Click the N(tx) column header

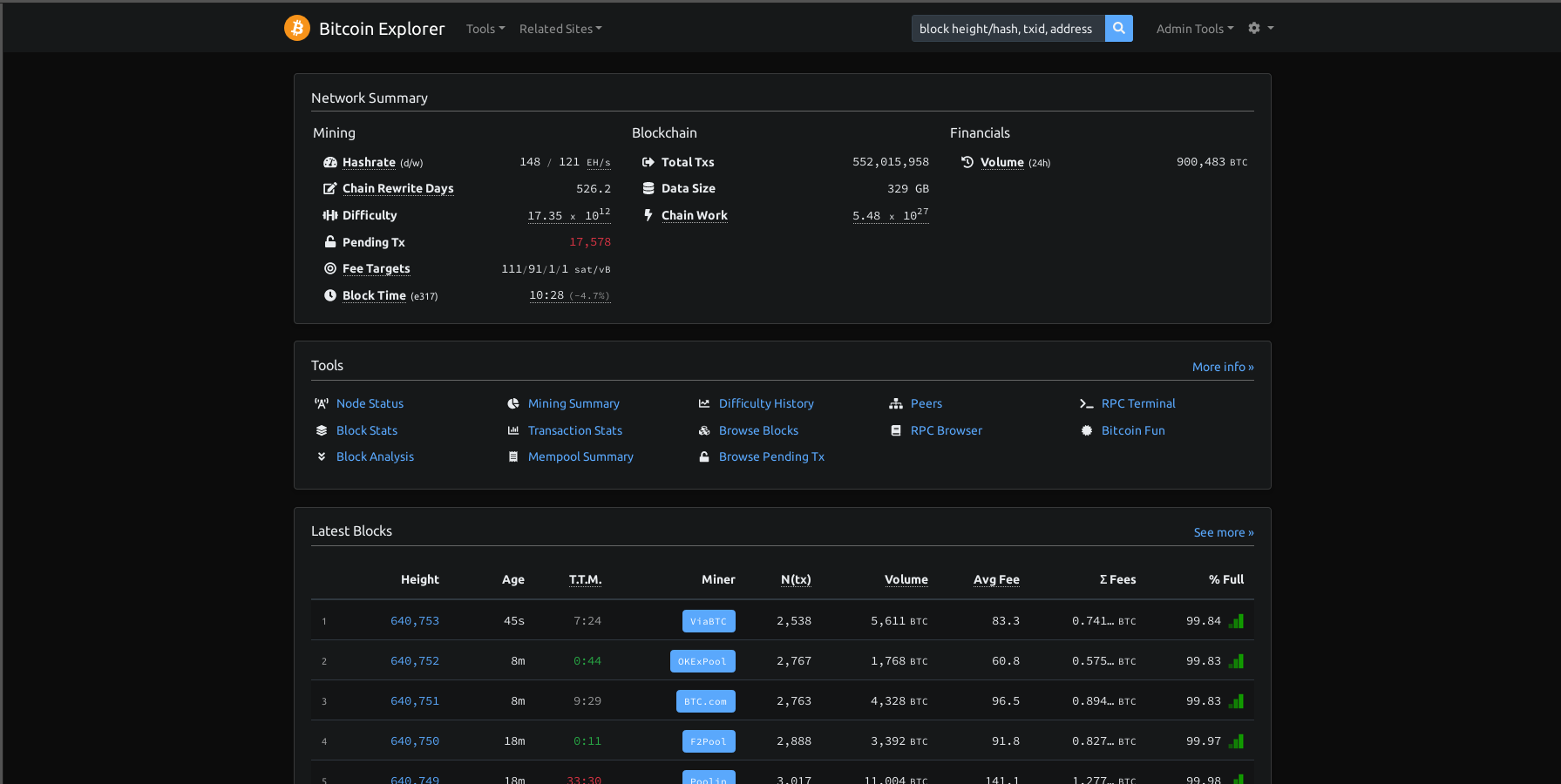click(x=796, y=579)
